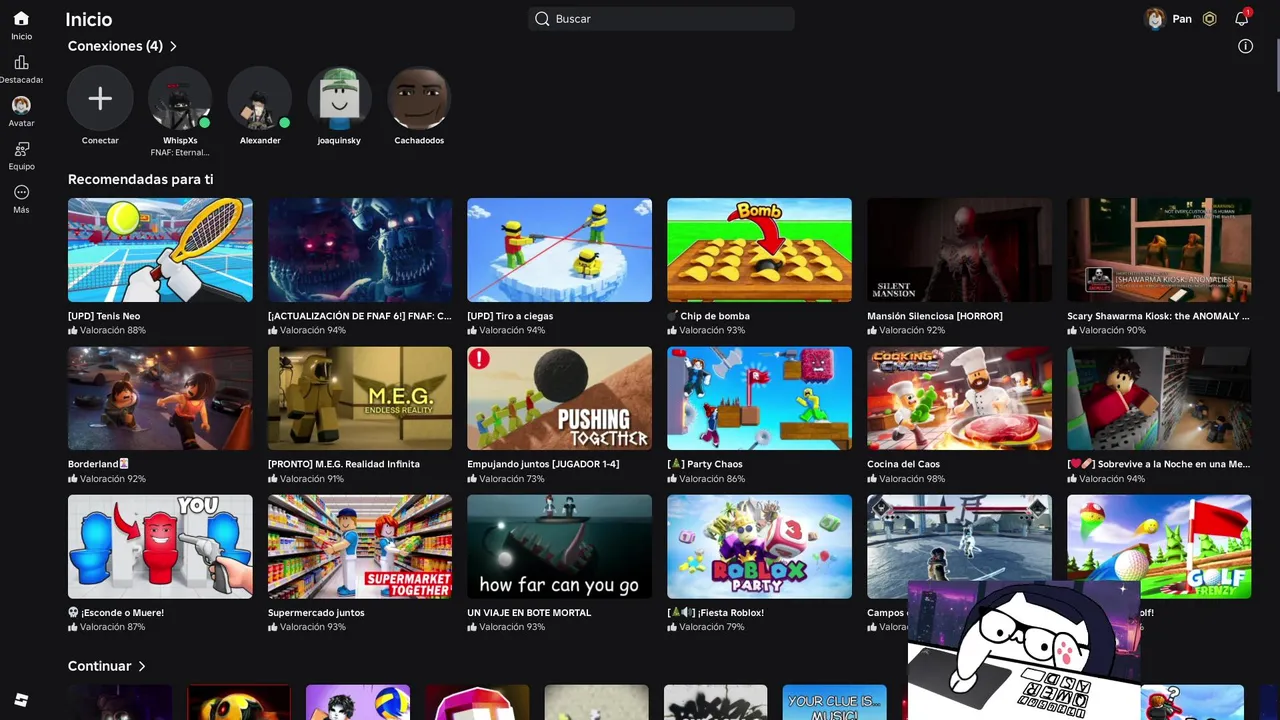
Task: Open Tiro a ciegas thumbnail
Action: coord(559,250)
